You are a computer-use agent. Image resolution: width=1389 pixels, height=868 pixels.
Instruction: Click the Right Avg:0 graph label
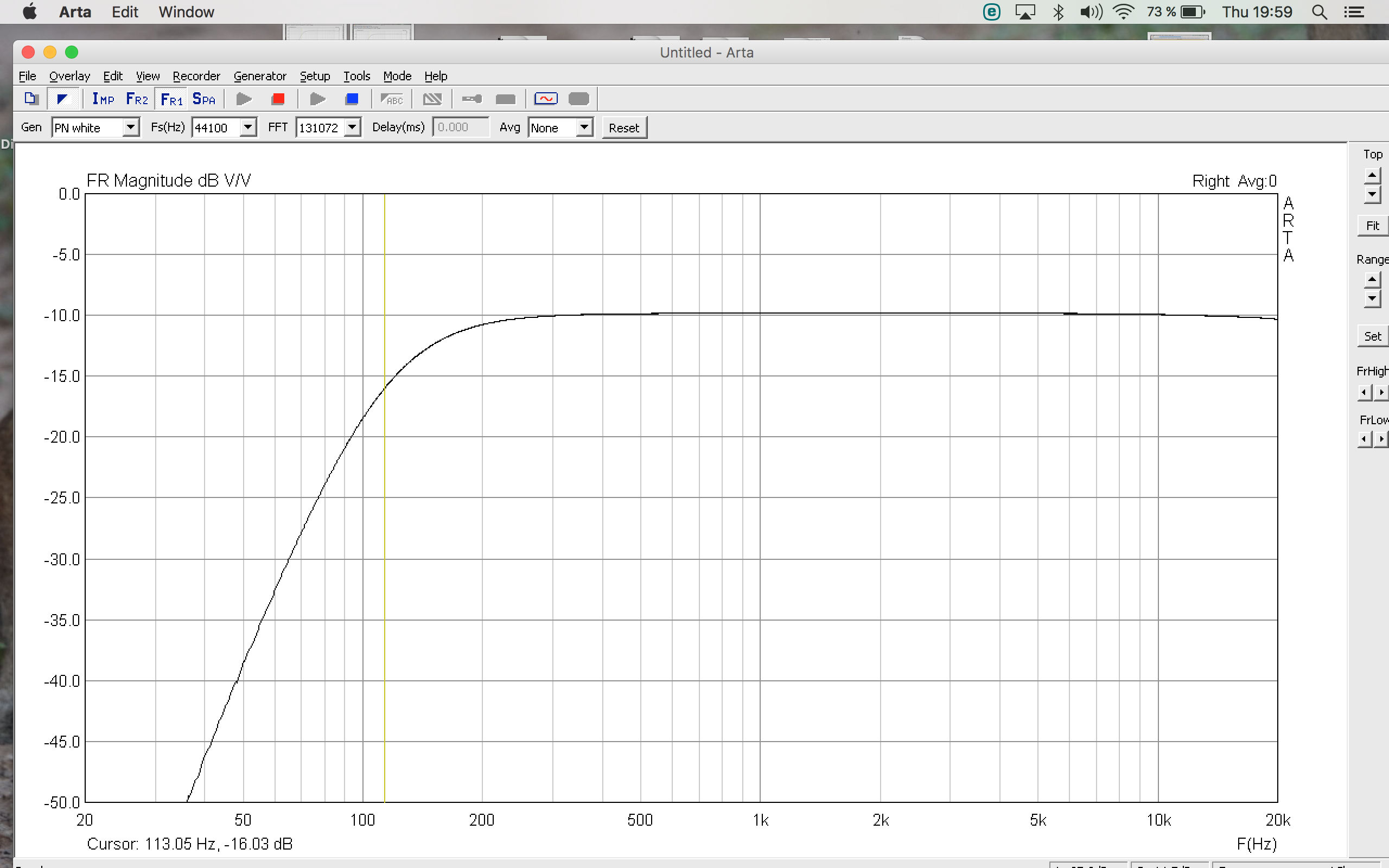coord(1234,181)
